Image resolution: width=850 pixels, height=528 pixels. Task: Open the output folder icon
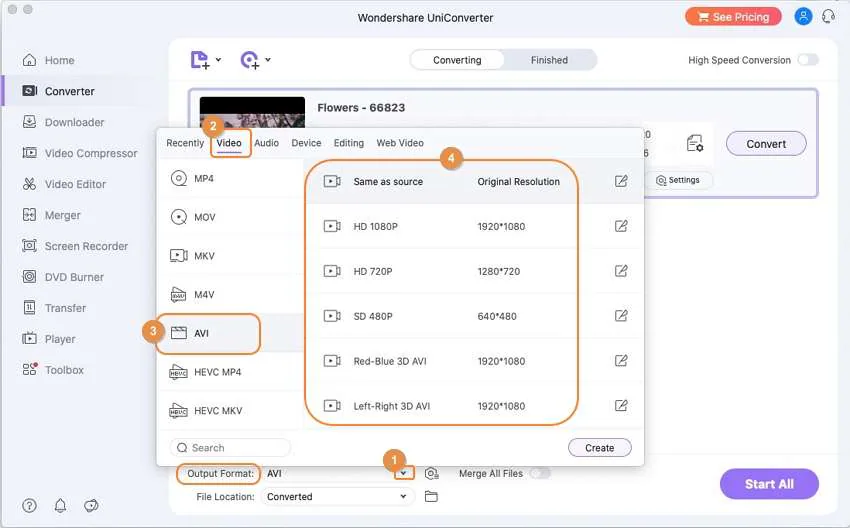[x=431, y=497]
